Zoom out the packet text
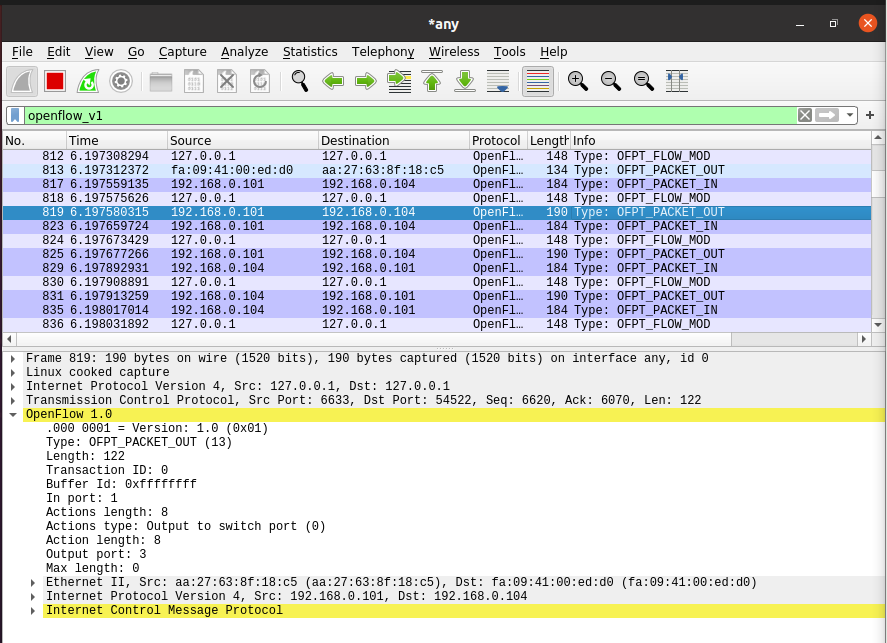The width and height of the screenshot is (887, 643). pos(611,81)
